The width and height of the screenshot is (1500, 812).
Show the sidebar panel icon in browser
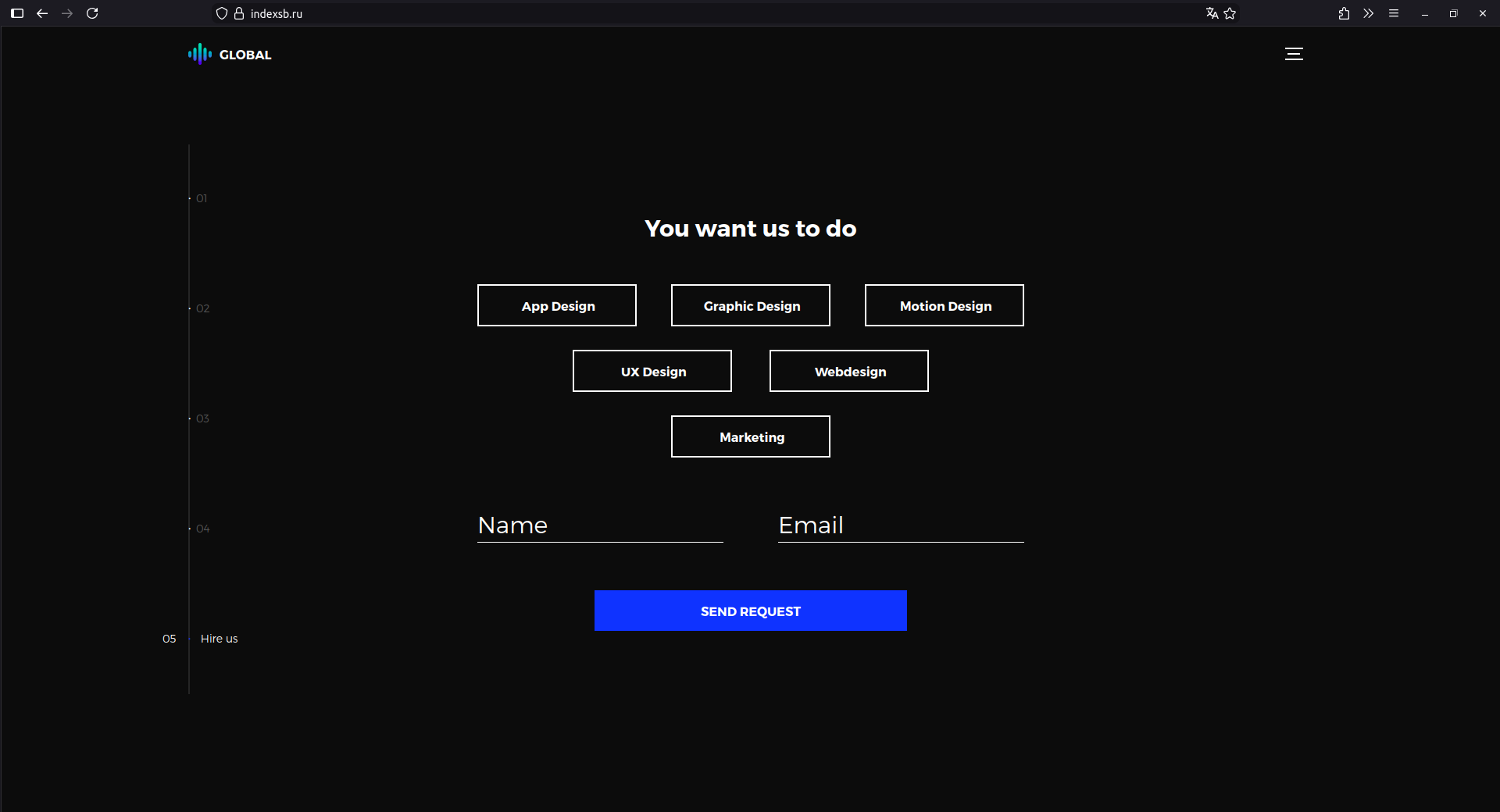17,13
